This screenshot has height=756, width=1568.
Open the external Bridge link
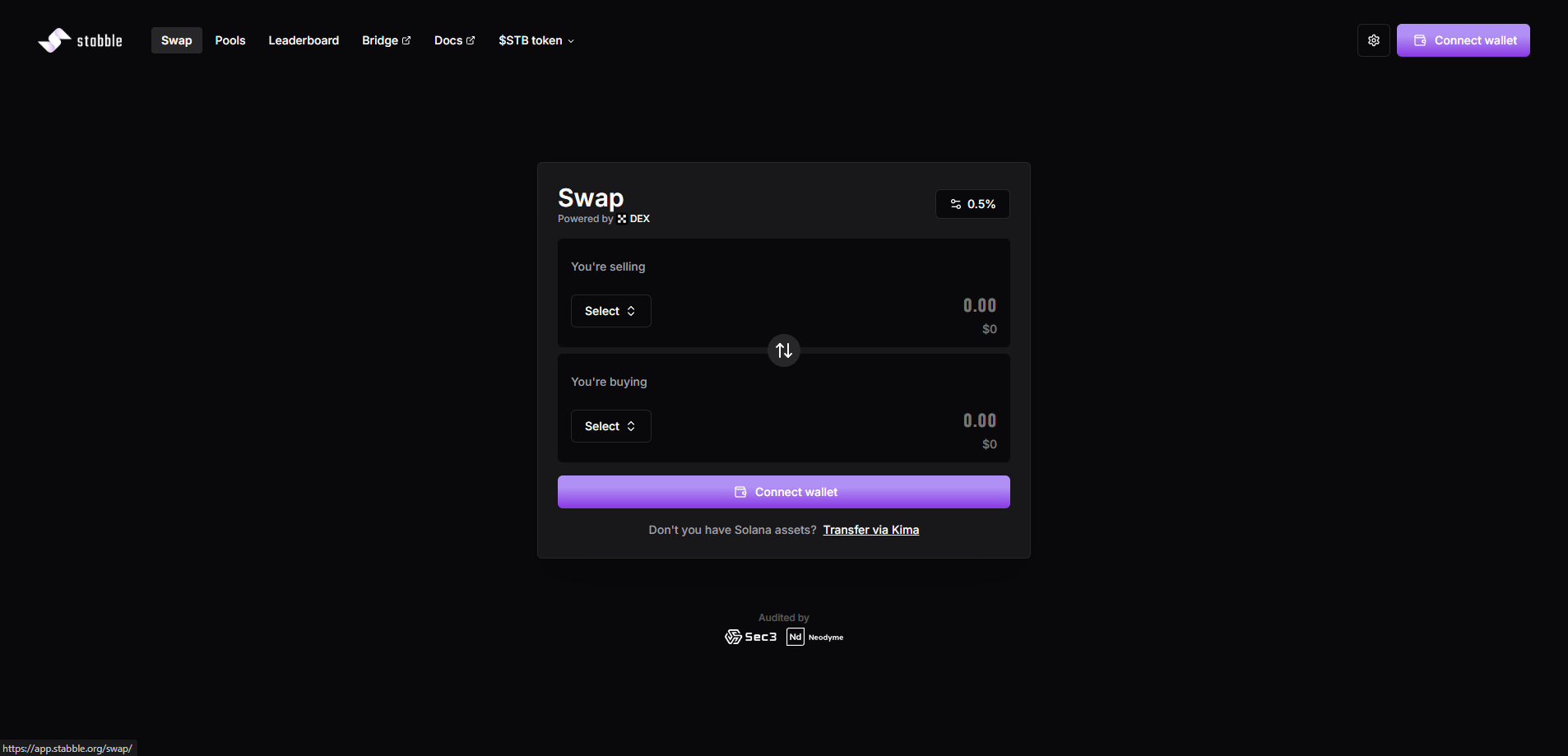[x=386, y=40]
